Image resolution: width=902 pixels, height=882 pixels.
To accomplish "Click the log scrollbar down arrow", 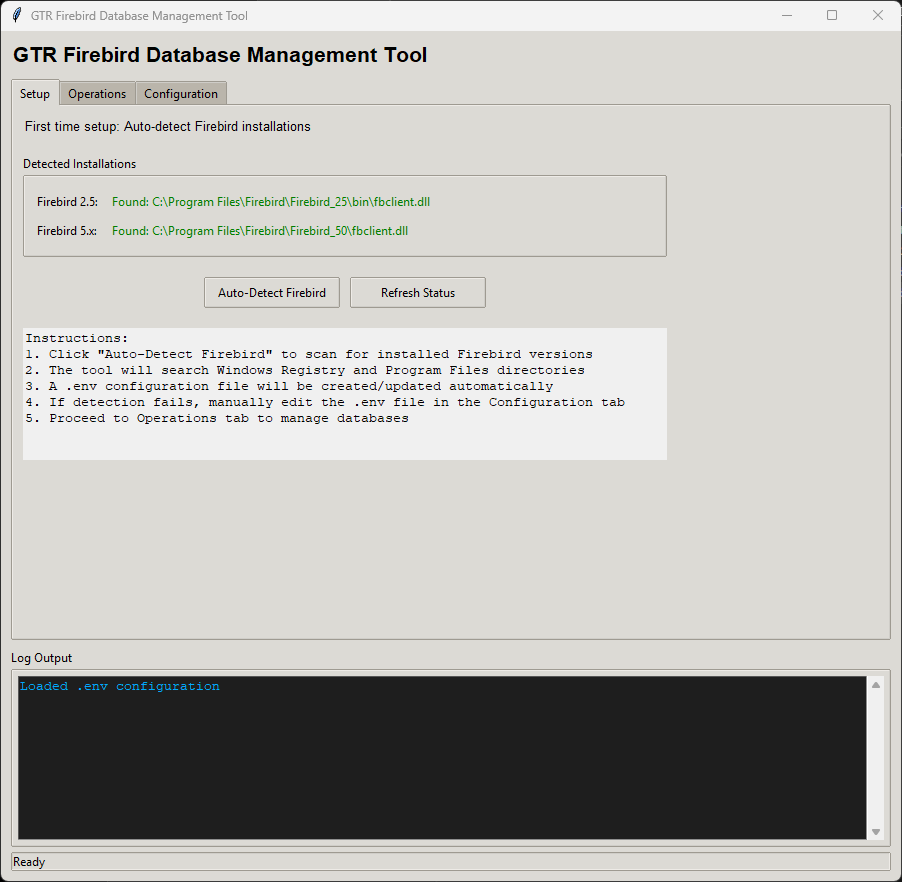I will [876, 831].
